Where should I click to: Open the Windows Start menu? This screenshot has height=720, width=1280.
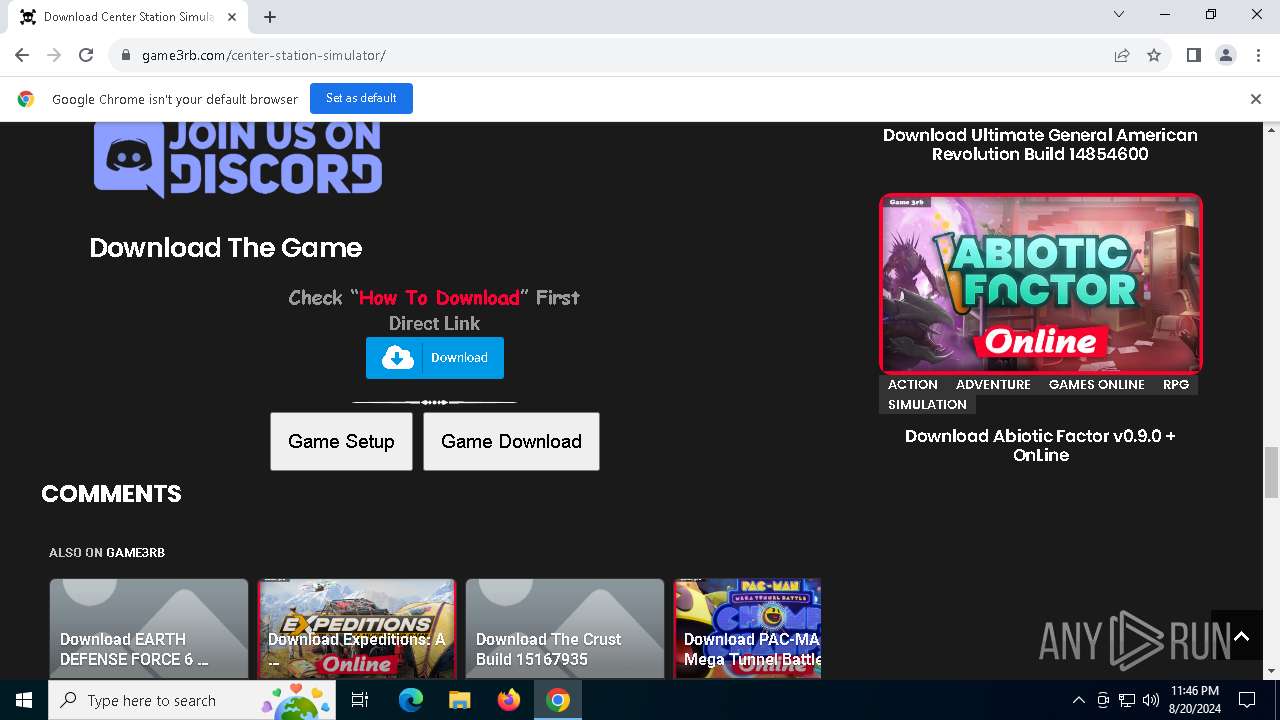tap(24, 700)
